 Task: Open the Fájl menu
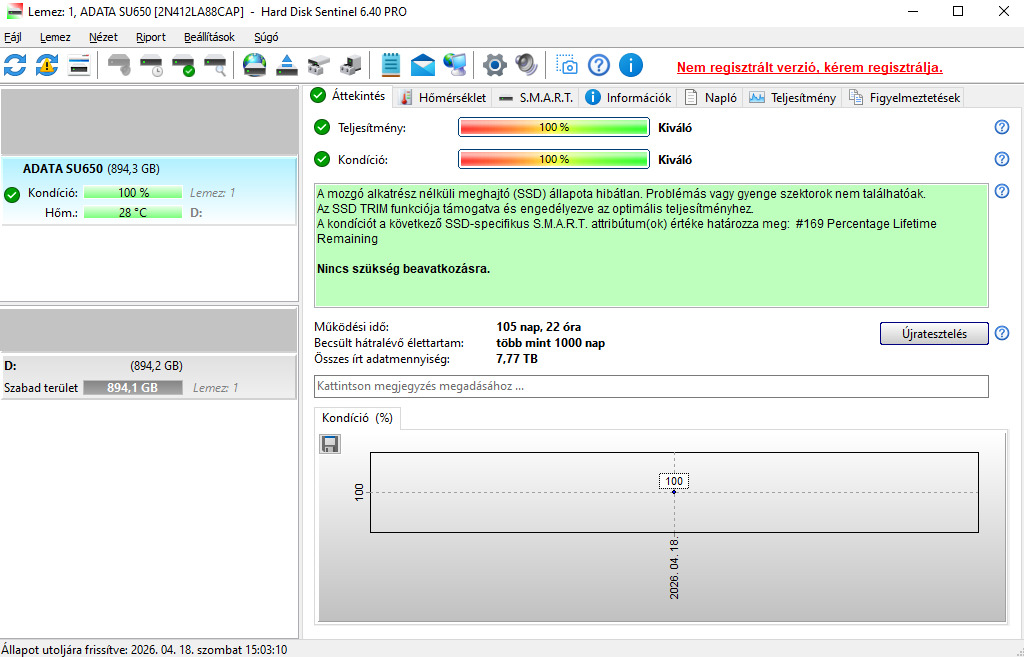click(x=12, y=37)
